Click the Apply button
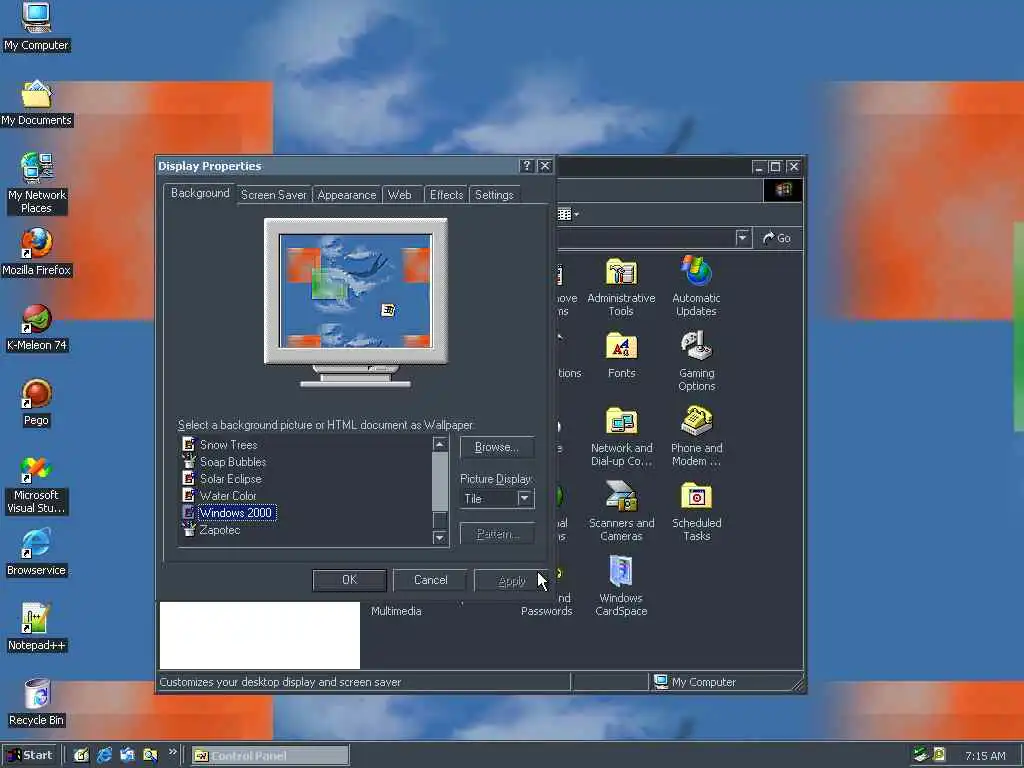 click(x=511, y=581)
